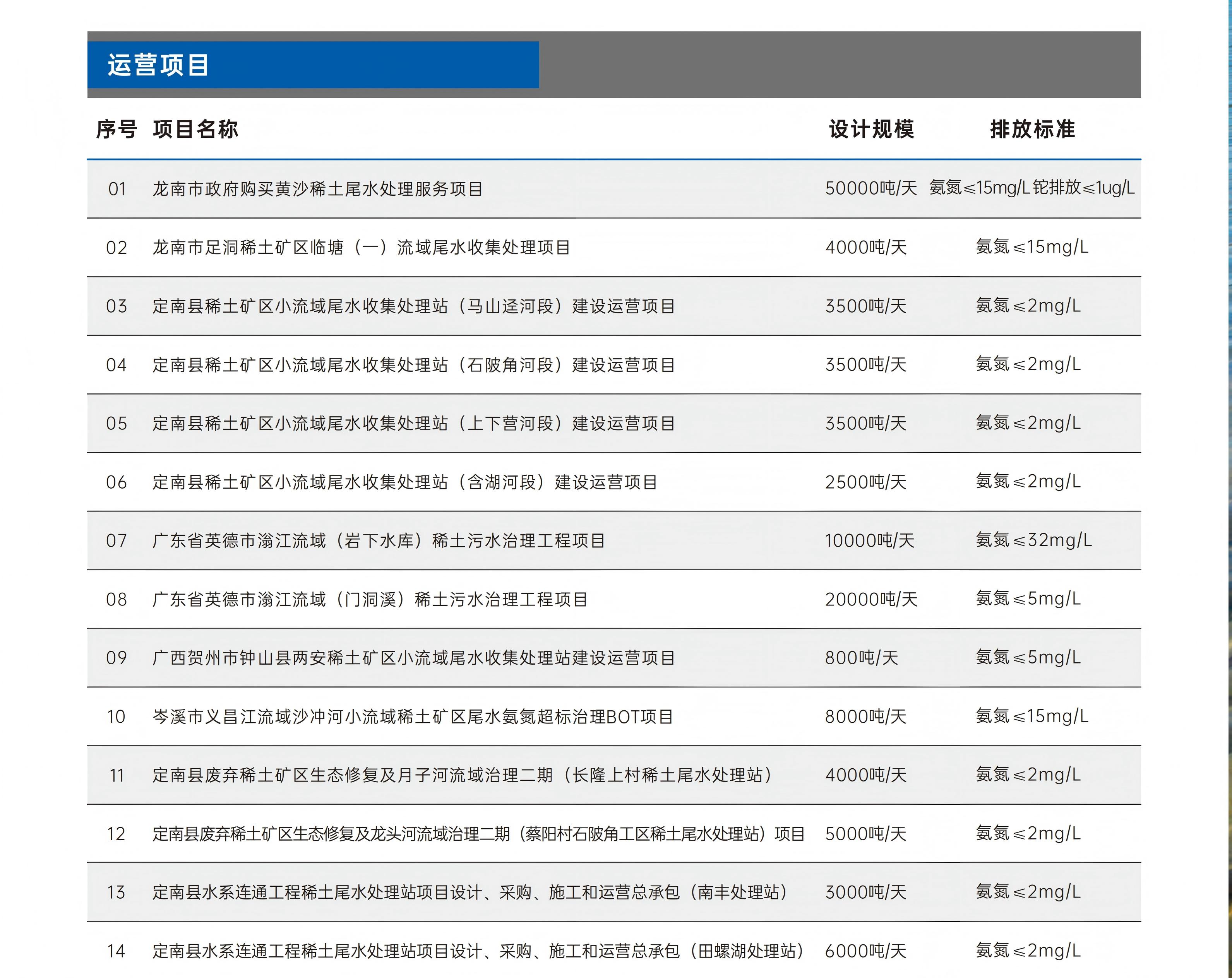The height and width of the screenshot is (978, 1232).
Task: Click 氨氮≤2mg/L in row 03
Action: (1028, 306)
